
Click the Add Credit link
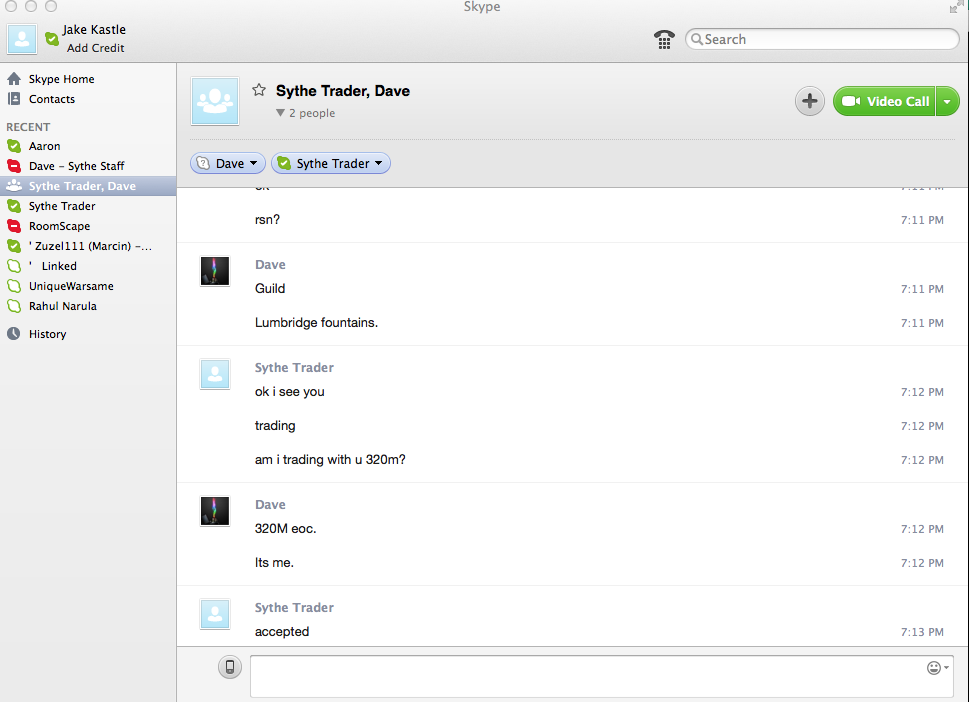pyautogui.click(x=95, y=48)
